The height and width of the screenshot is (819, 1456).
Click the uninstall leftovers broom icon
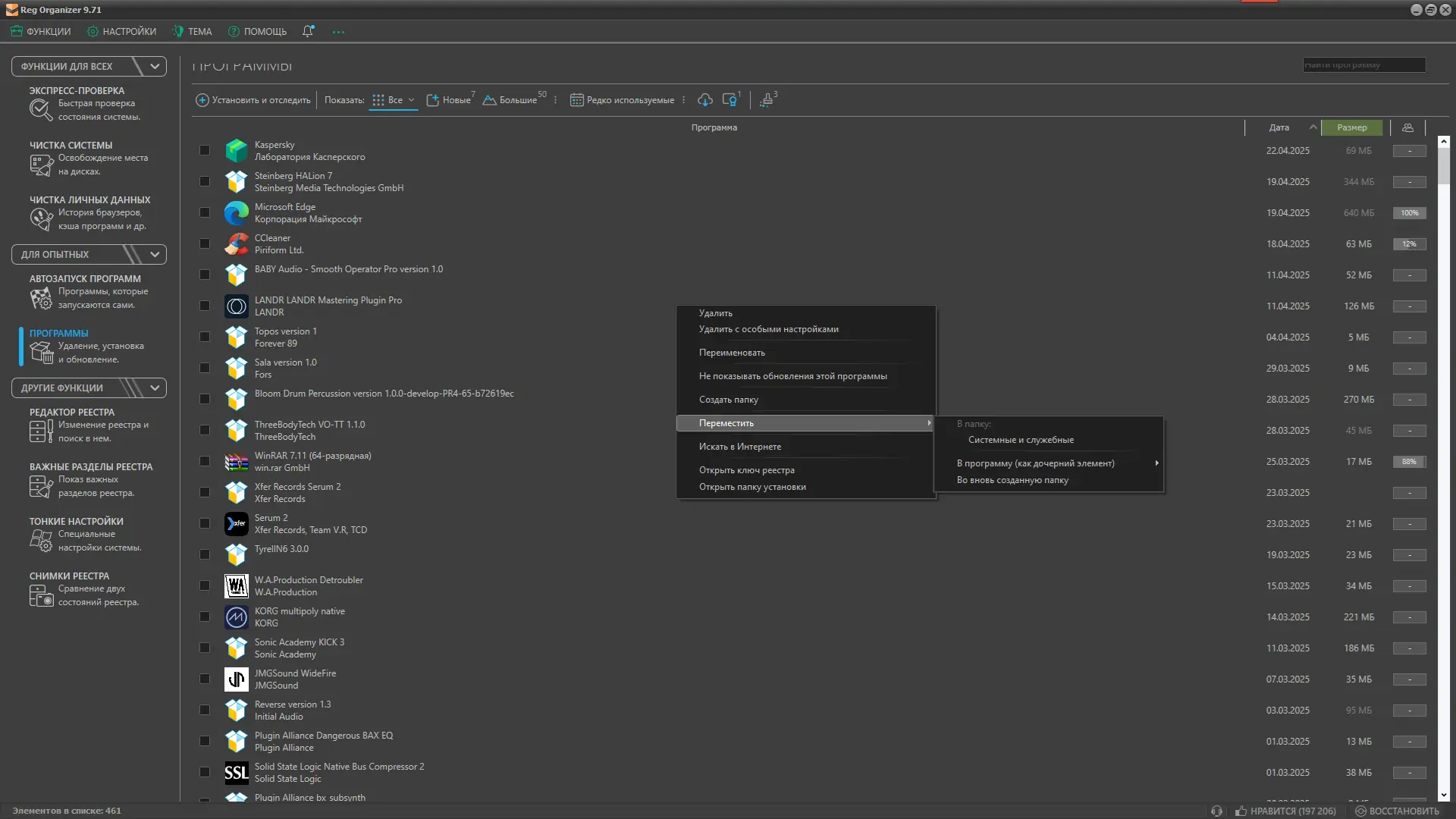pos(767,100)
